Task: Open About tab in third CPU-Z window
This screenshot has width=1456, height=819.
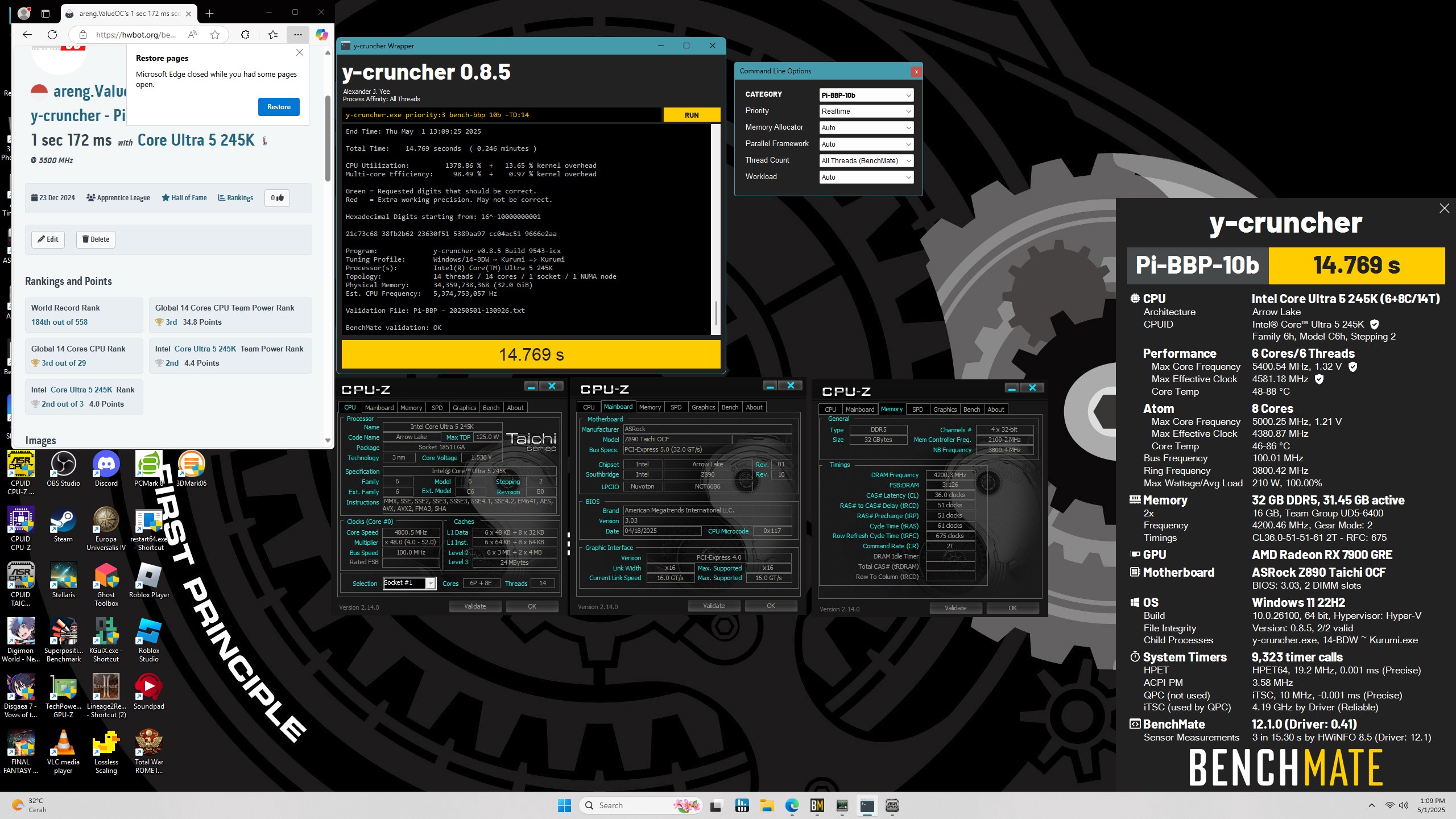Action: coord(995,409)
